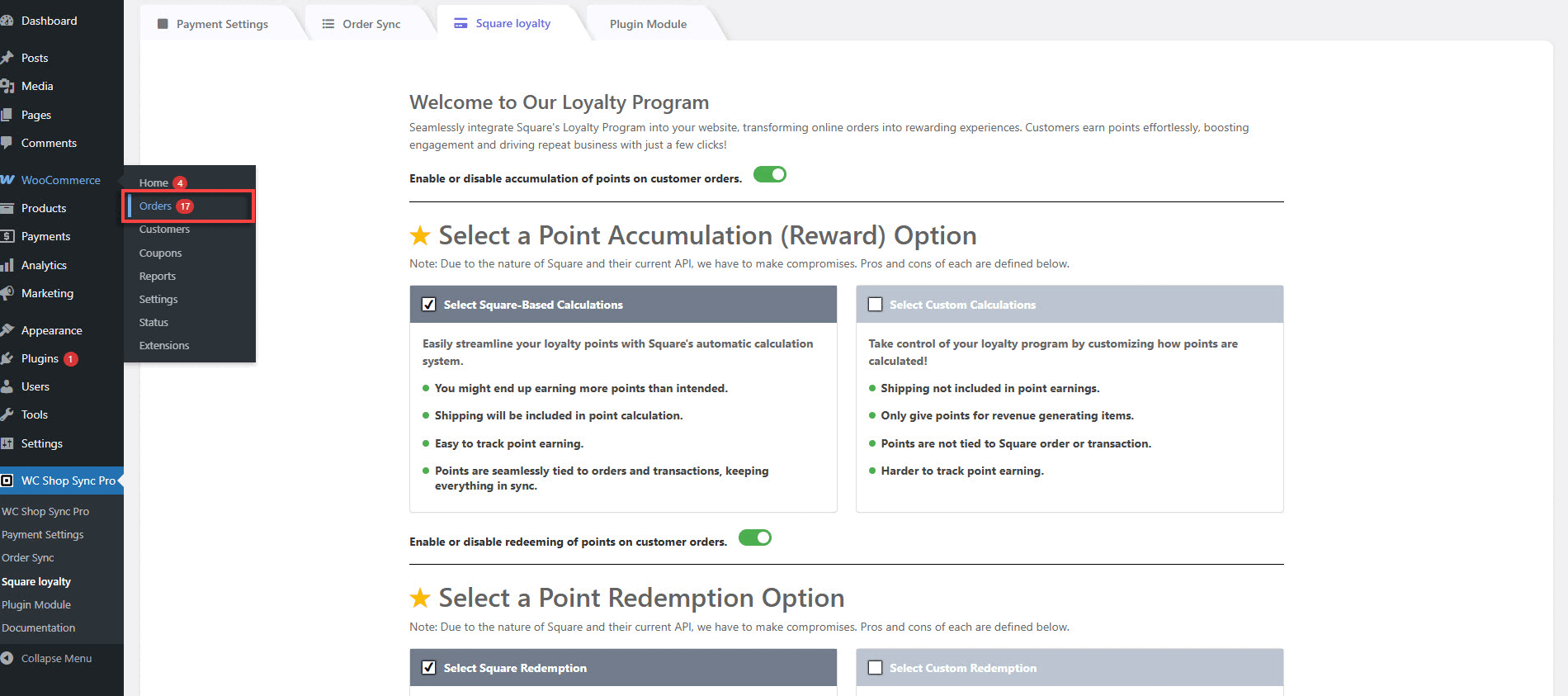Click the Posts pushpin icon
Viewport: 1568px width, 696px height.
[7, 58]
